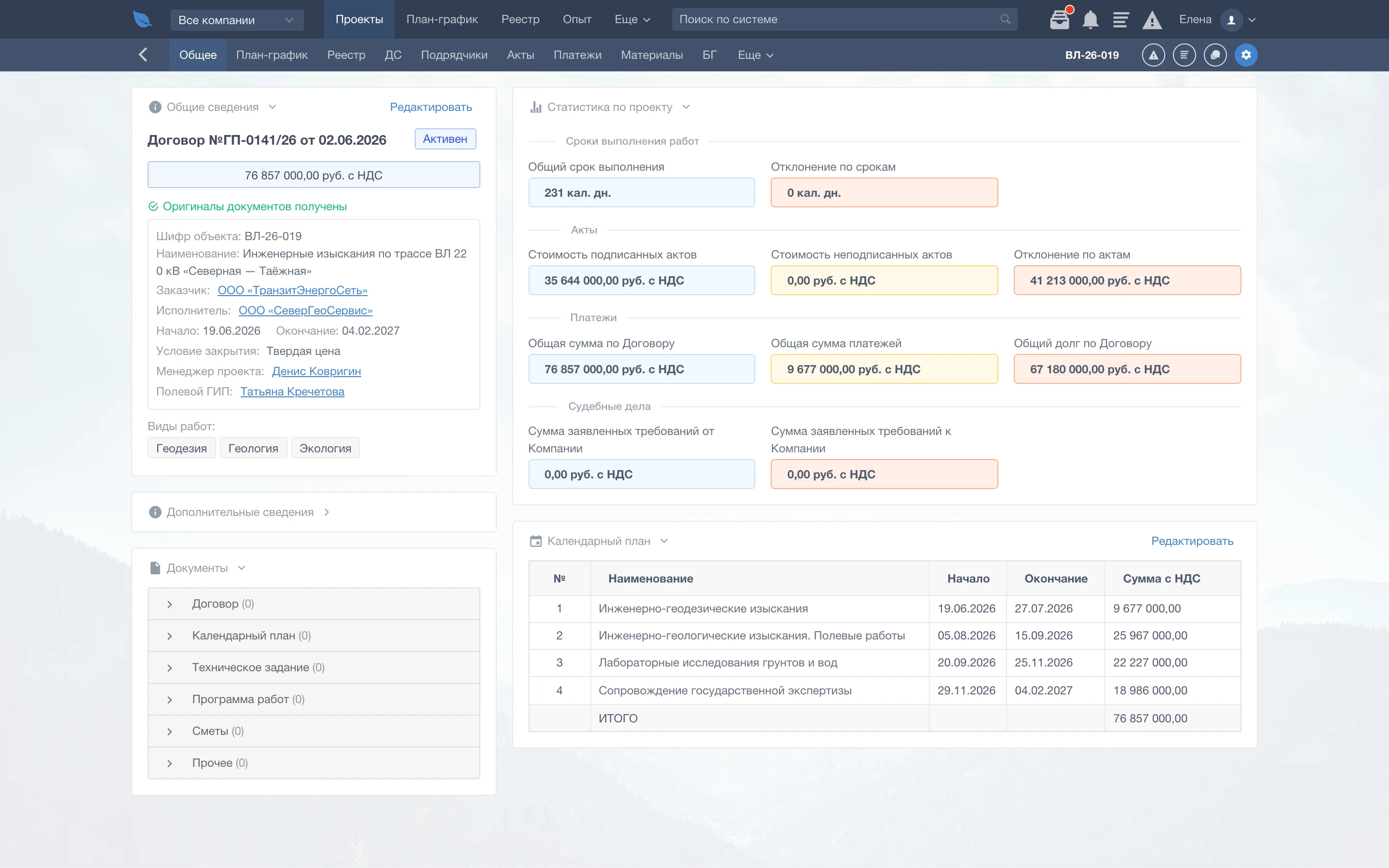Click the dark warning triangle in top bar
The image size is (1389, 868).
click(x=1152, y=20)
